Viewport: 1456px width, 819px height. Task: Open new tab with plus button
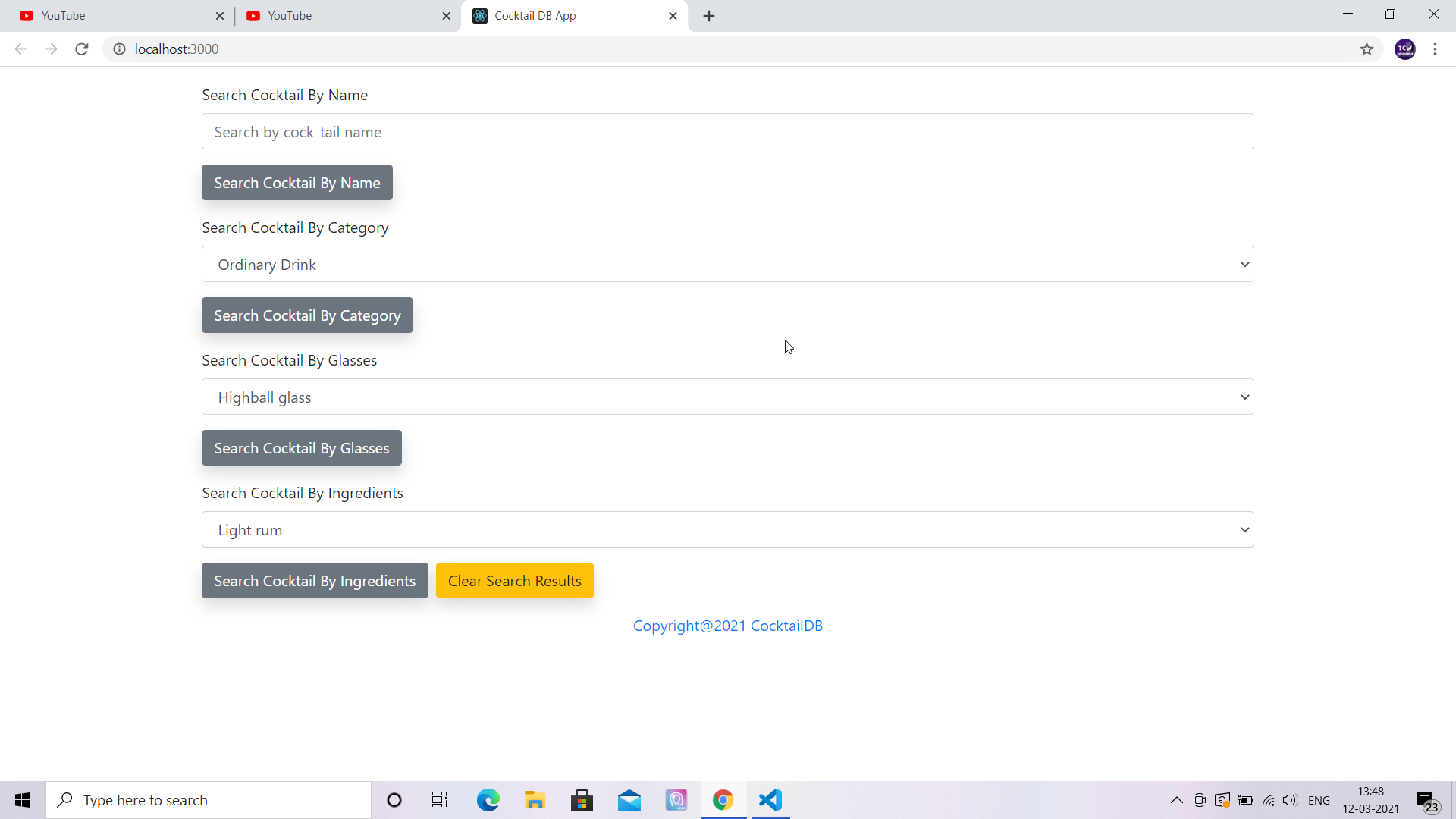[x=709, y=16]
